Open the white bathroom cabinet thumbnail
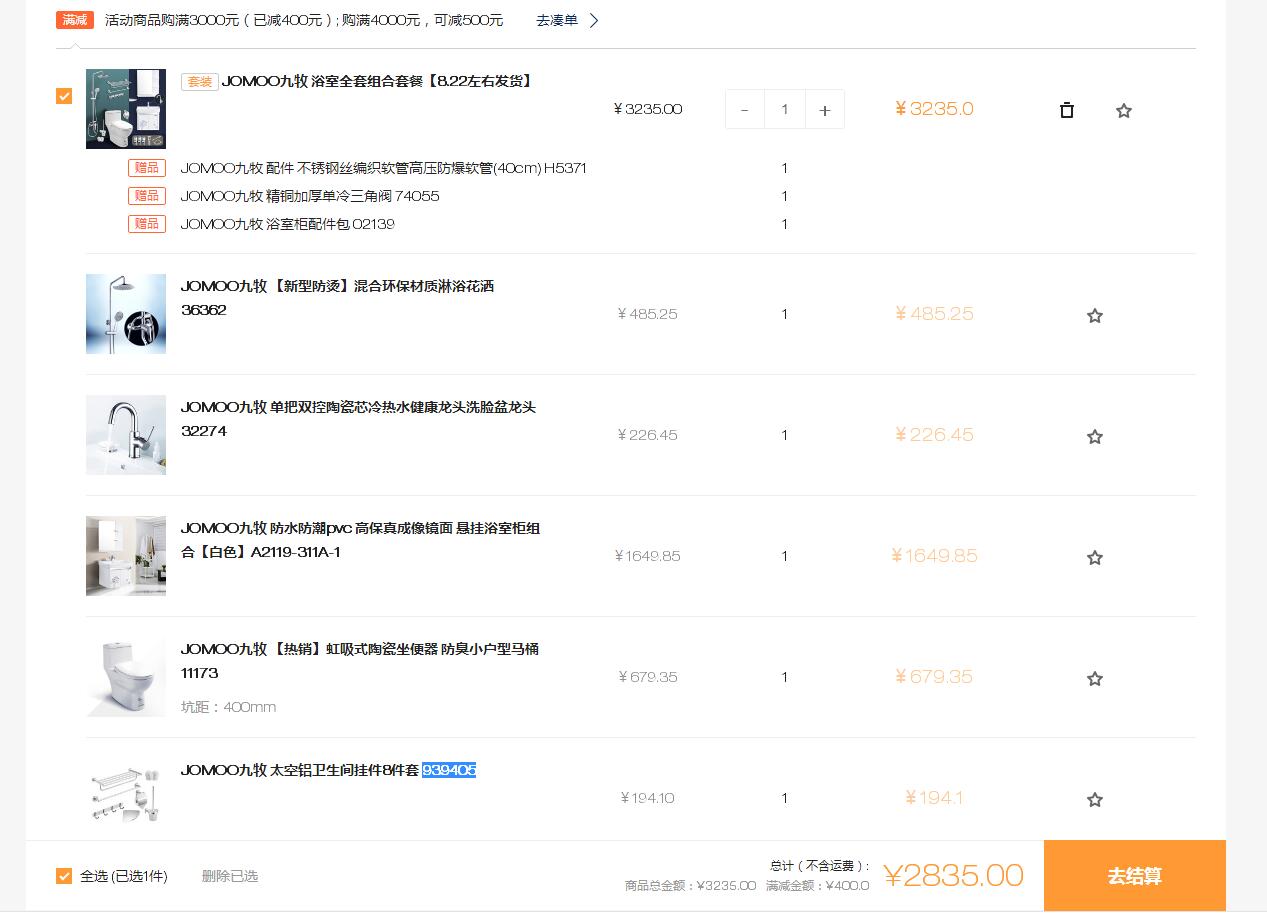Screen dimensions: 1267x916 tap(126, 556)
